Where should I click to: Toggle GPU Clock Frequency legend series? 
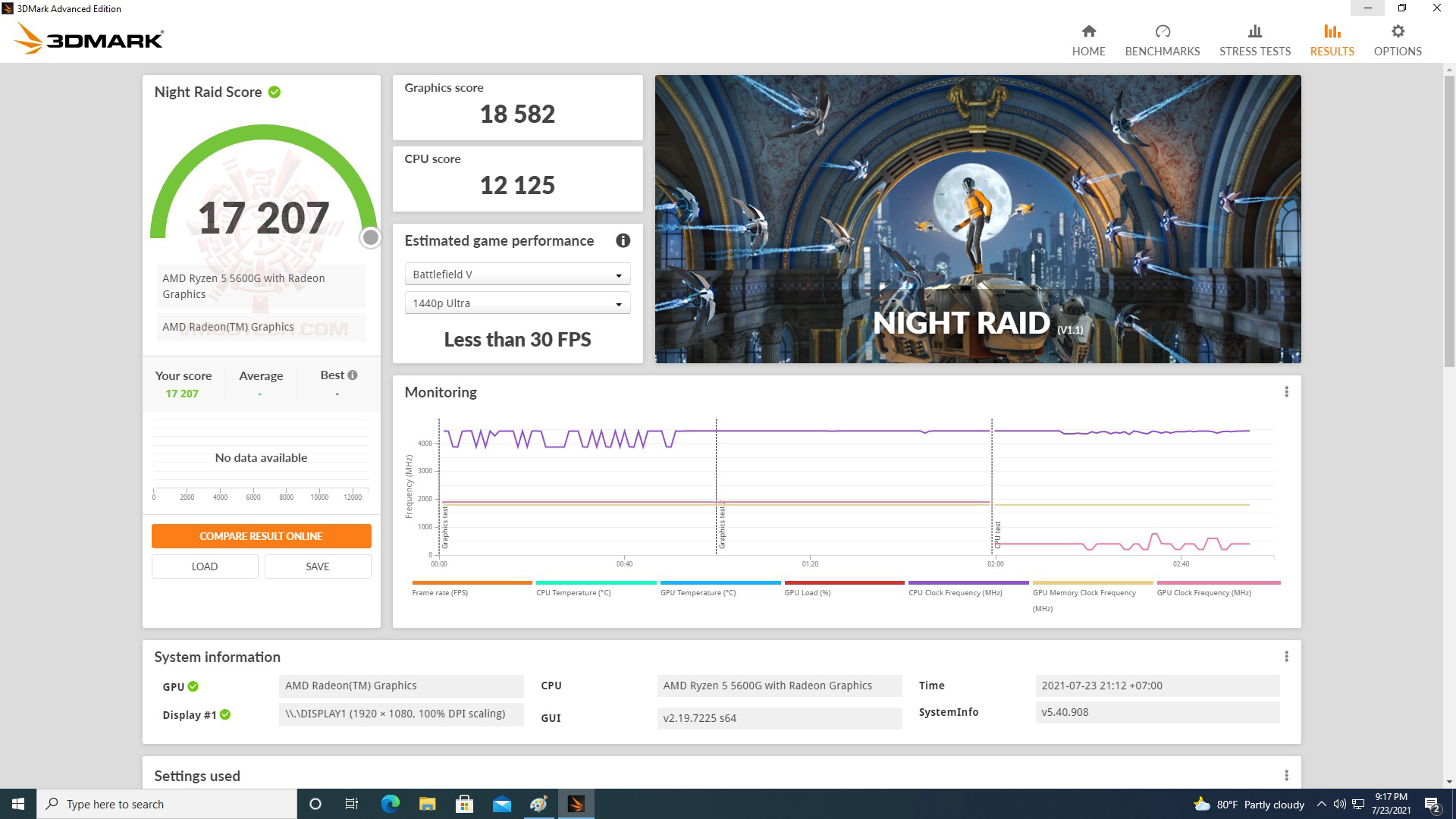click(1203, 592)
